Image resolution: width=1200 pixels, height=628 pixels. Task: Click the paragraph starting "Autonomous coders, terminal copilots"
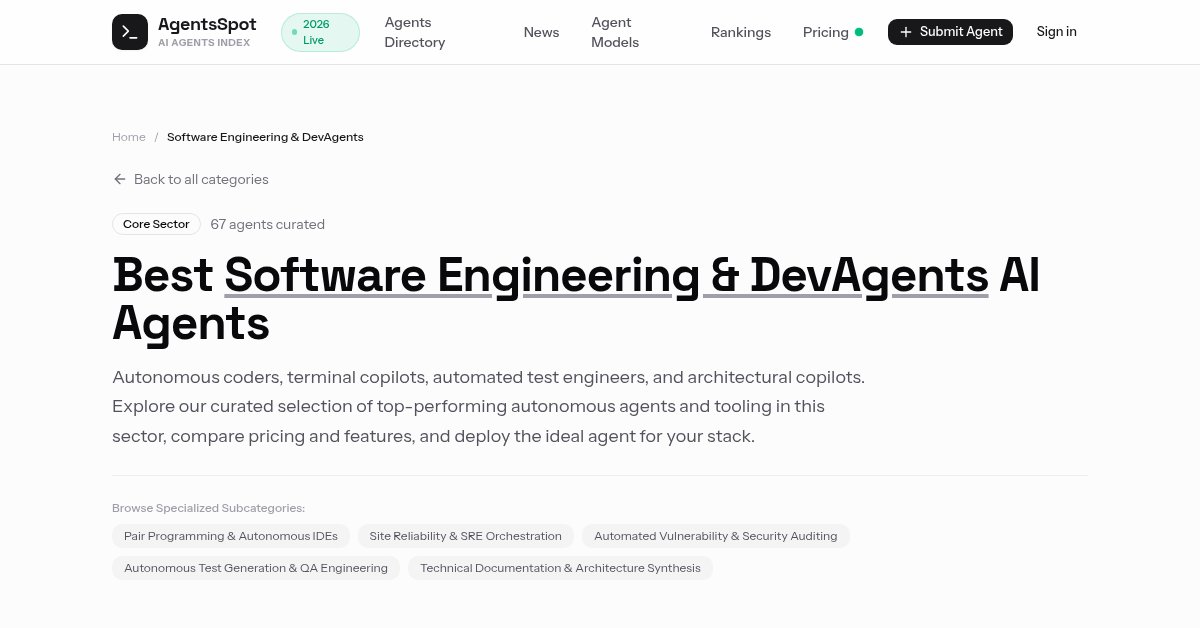(x=488, y=407)
